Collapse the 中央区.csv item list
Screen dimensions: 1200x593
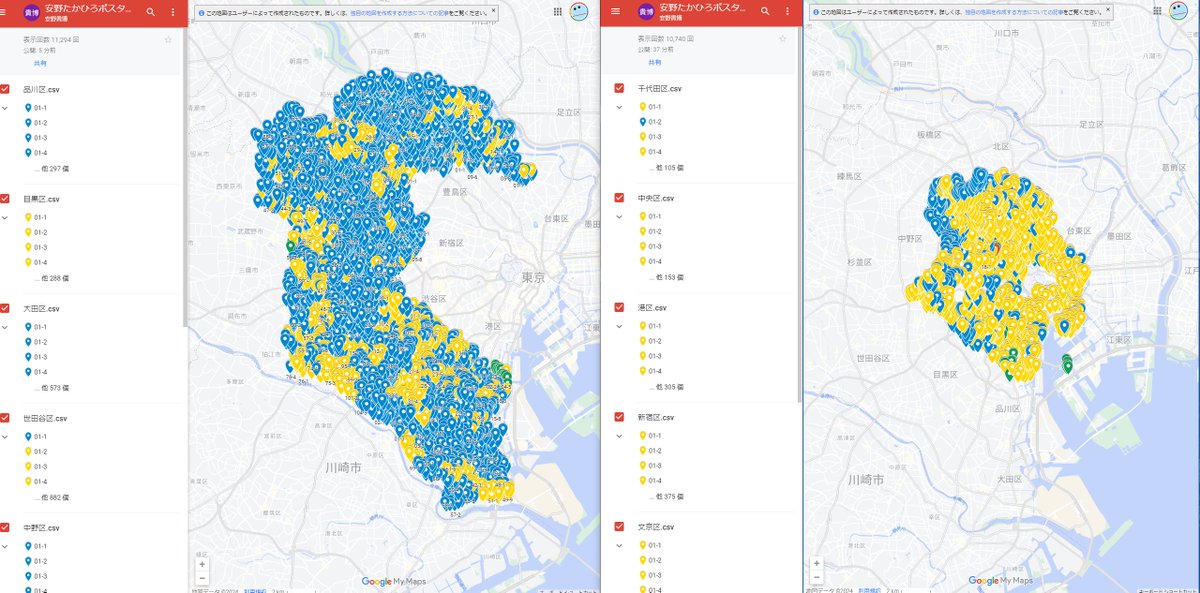pos(619,216)
